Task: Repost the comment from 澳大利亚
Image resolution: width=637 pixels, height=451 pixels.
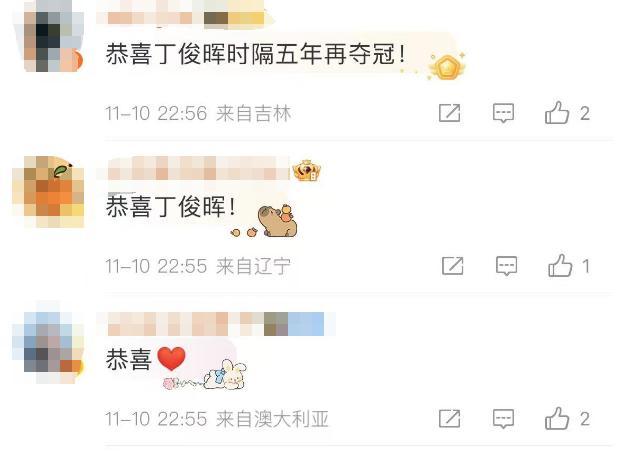Action: [449, 418]
